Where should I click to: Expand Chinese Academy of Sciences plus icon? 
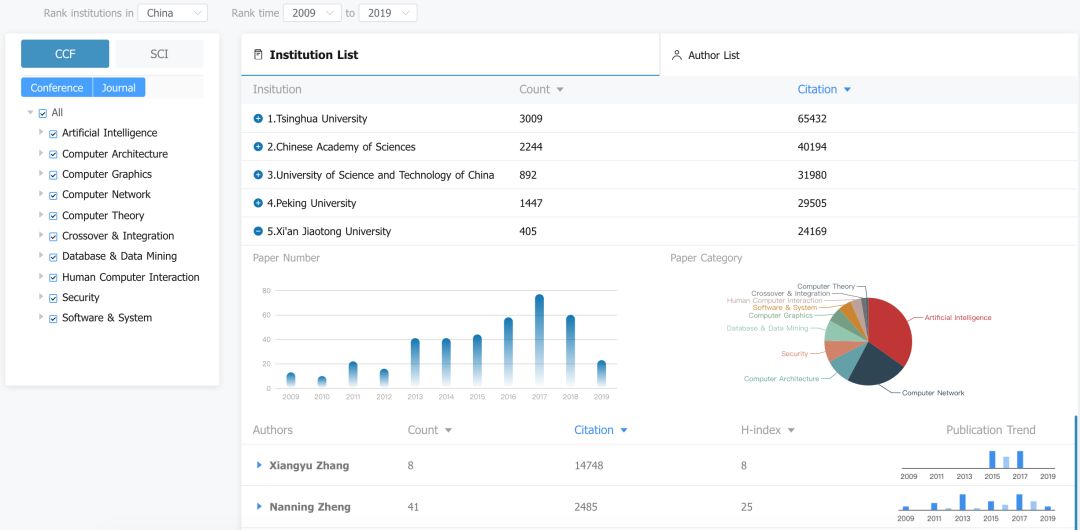pos(258,147)
